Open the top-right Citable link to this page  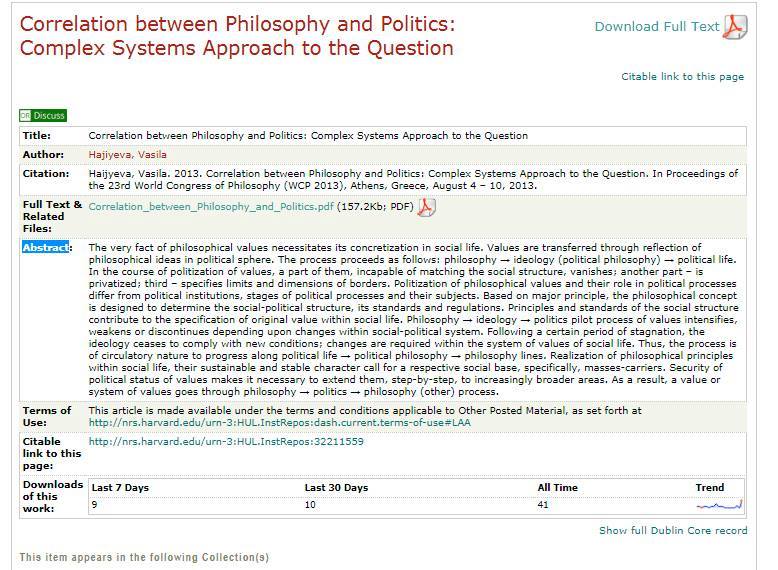pyautogui.click(x=683, y=76)
